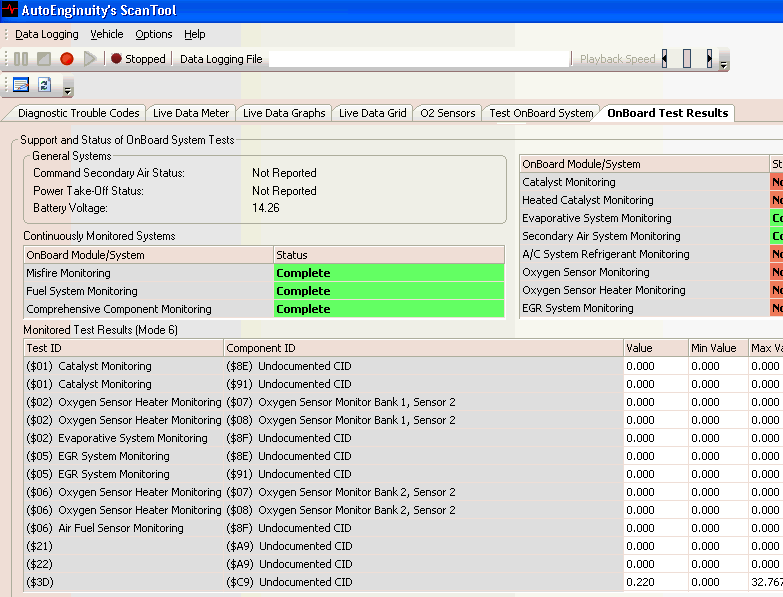Click the Component ID column header
This screenshot has height=597, width=783.
coord(422,348)
